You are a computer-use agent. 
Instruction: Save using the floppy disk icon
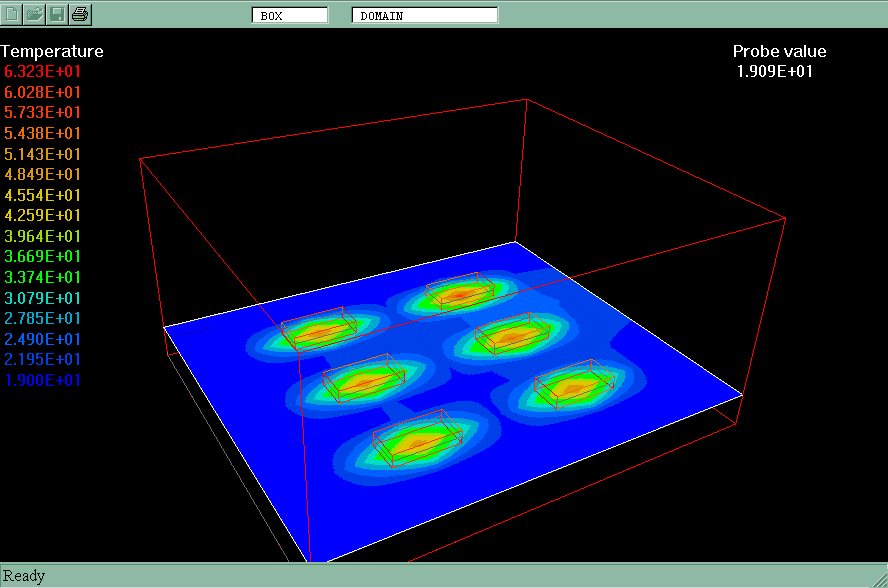tap(58, 14)
